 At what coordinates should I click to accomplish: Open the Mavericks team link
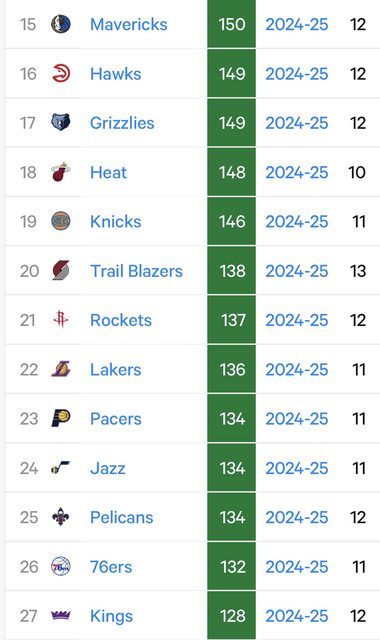[x=129, y=24]
